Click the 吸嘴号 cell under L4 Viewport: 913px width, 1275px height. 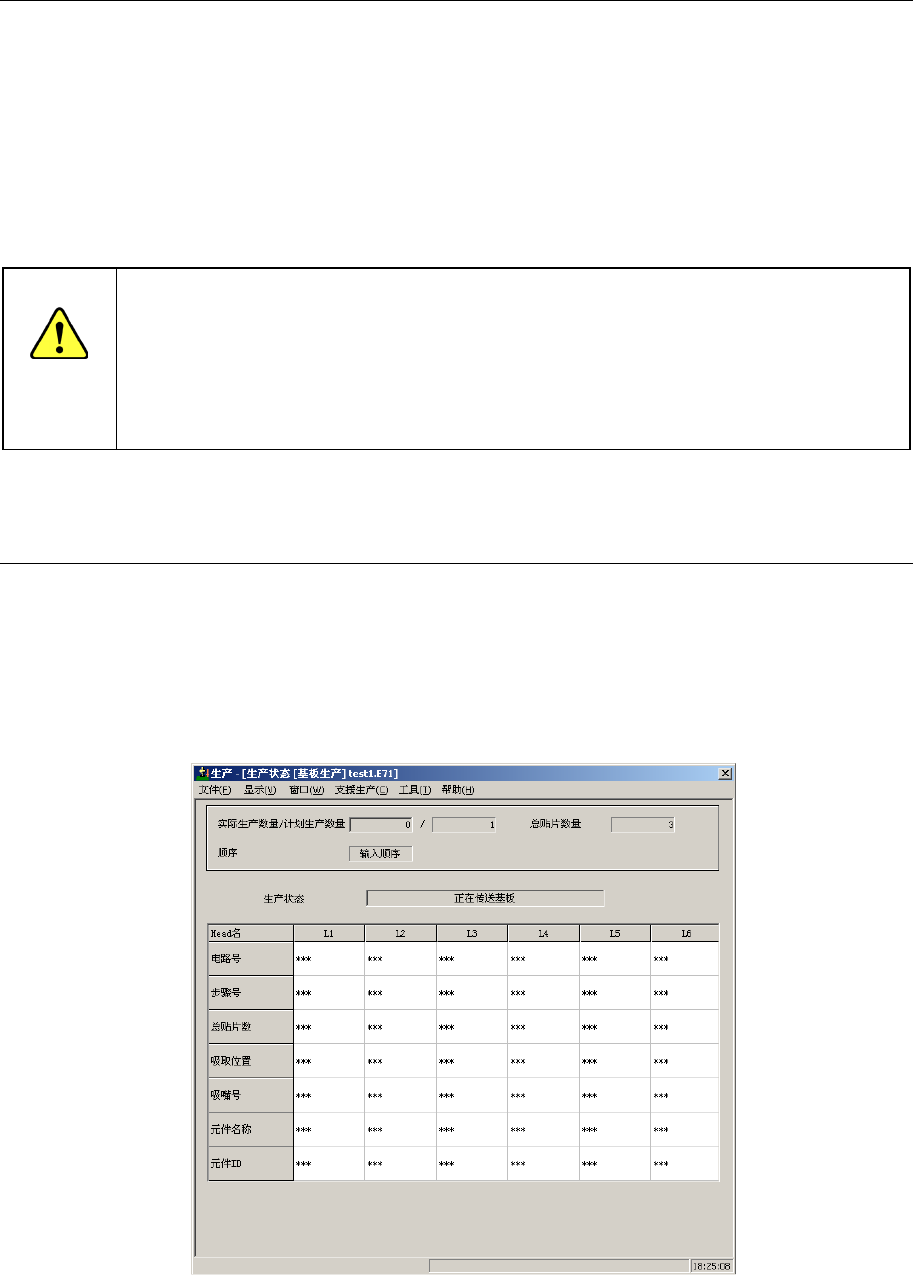click(544, 1095)
